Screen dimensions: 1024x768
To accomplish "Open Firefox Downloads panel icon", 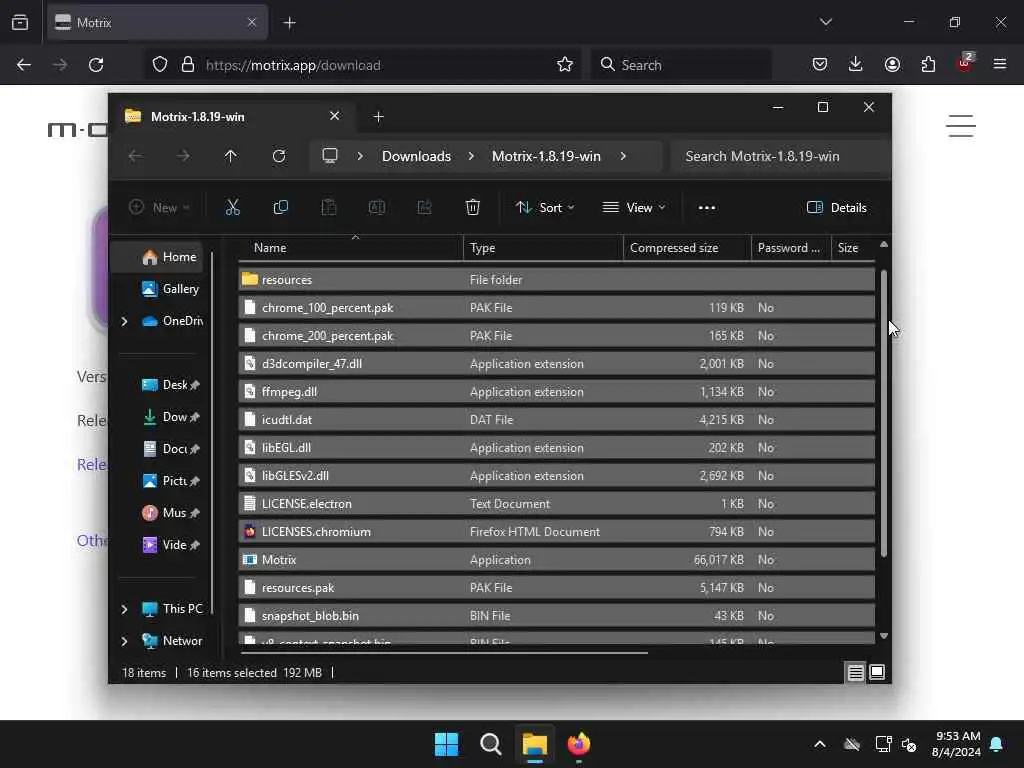I will click(856, 64).
